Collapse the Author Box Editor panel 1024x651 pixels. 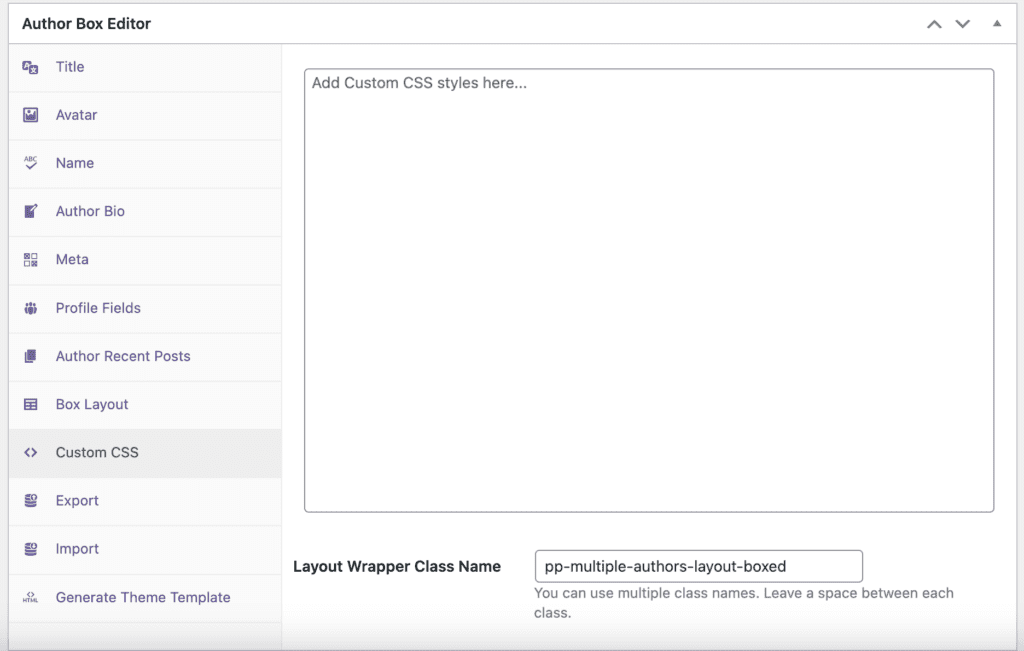[x=996, y=22]
